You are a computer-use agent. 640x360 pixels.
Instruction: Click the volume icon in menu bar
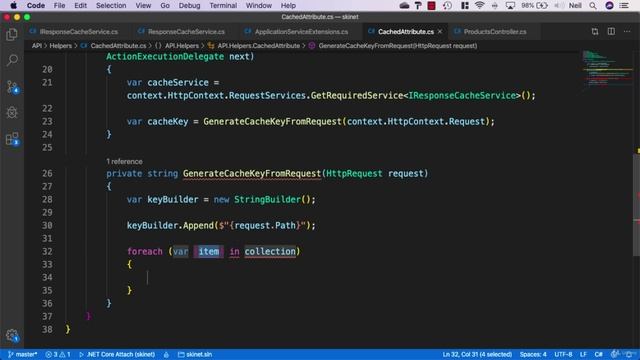[559, 5]
